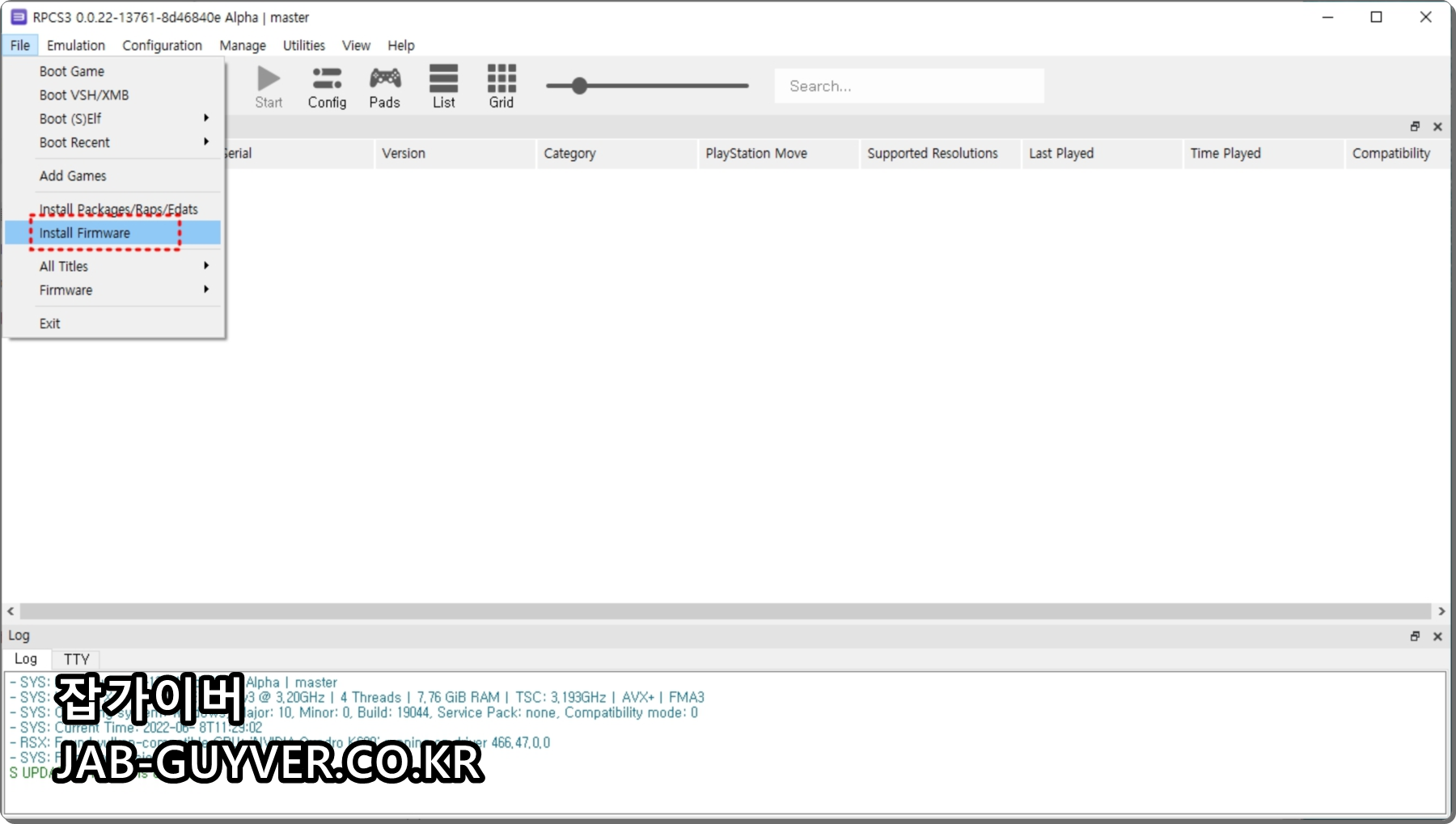Image resolution: width=1456 pixels, height=824 pixels.
Task: Switch to the Log tab
Action: 27,659
